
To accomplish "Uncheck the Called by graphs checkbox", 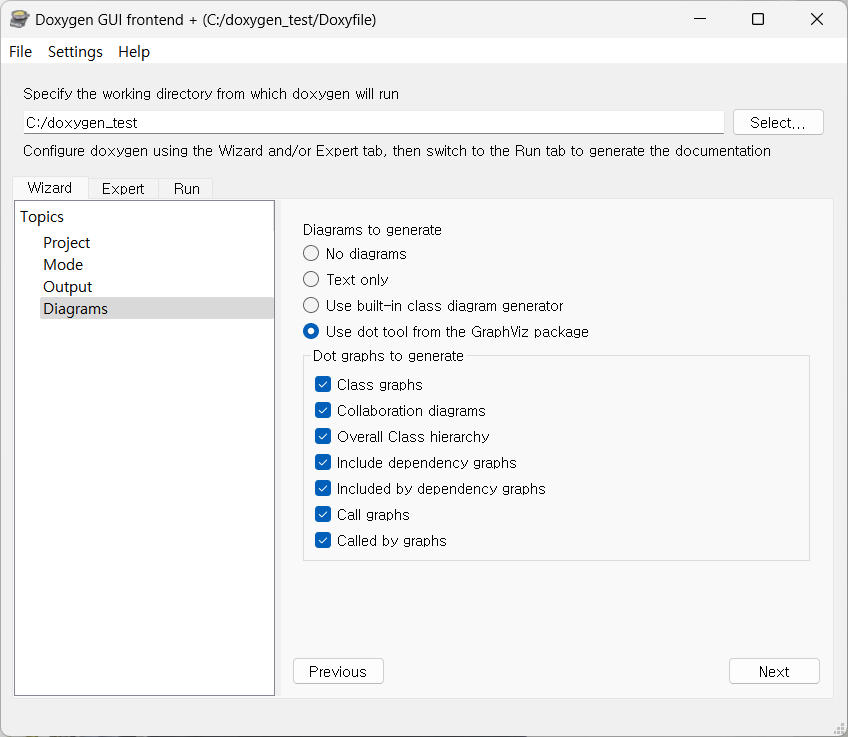I will 323,540.
